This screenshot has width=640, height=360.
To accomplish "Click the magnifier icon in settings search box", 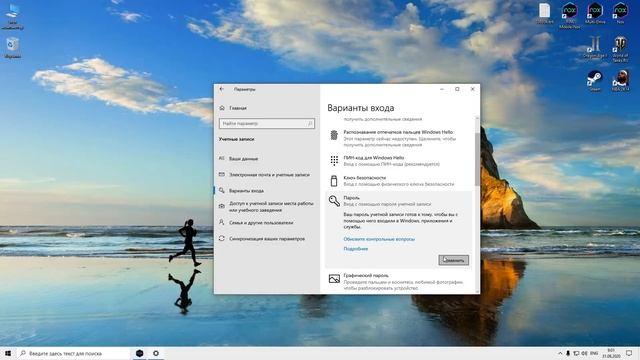I will click(310, 123).
